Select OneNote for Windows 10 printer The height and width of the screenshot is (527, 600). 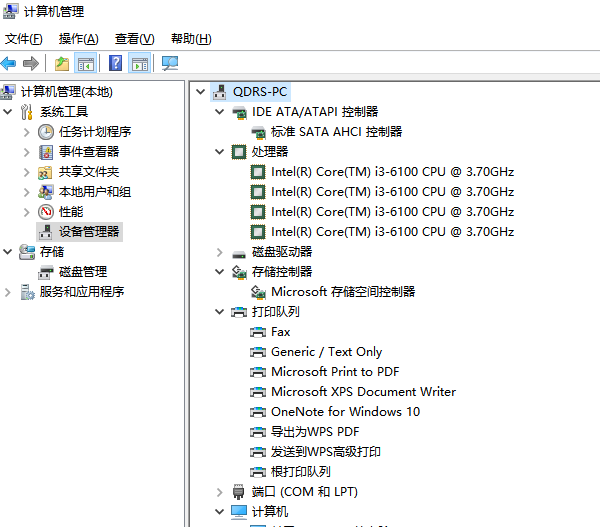pos(345,411)
